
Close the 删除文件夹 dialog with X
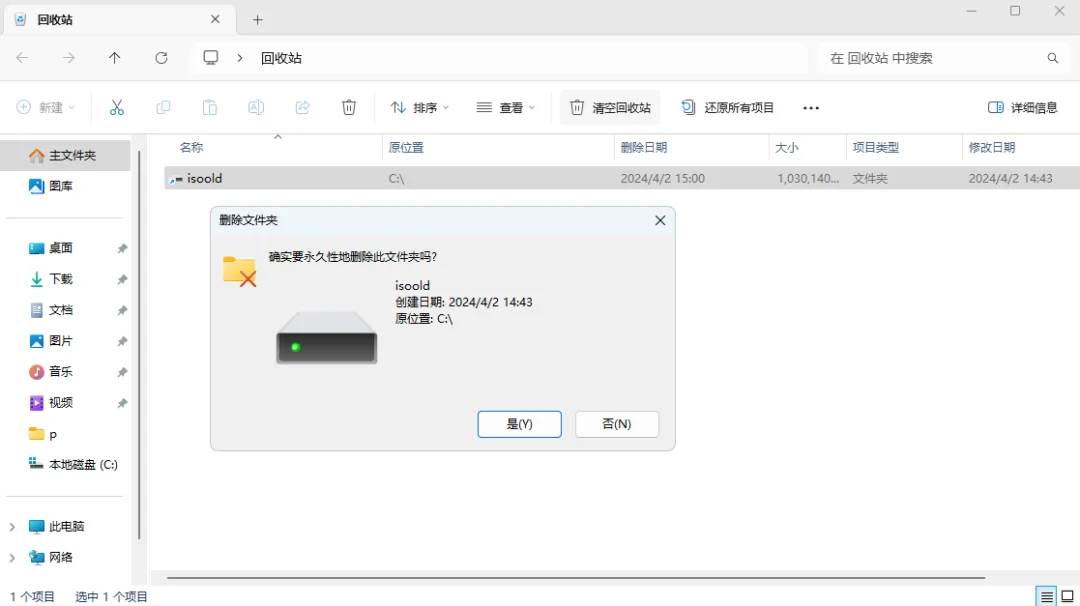660,220
